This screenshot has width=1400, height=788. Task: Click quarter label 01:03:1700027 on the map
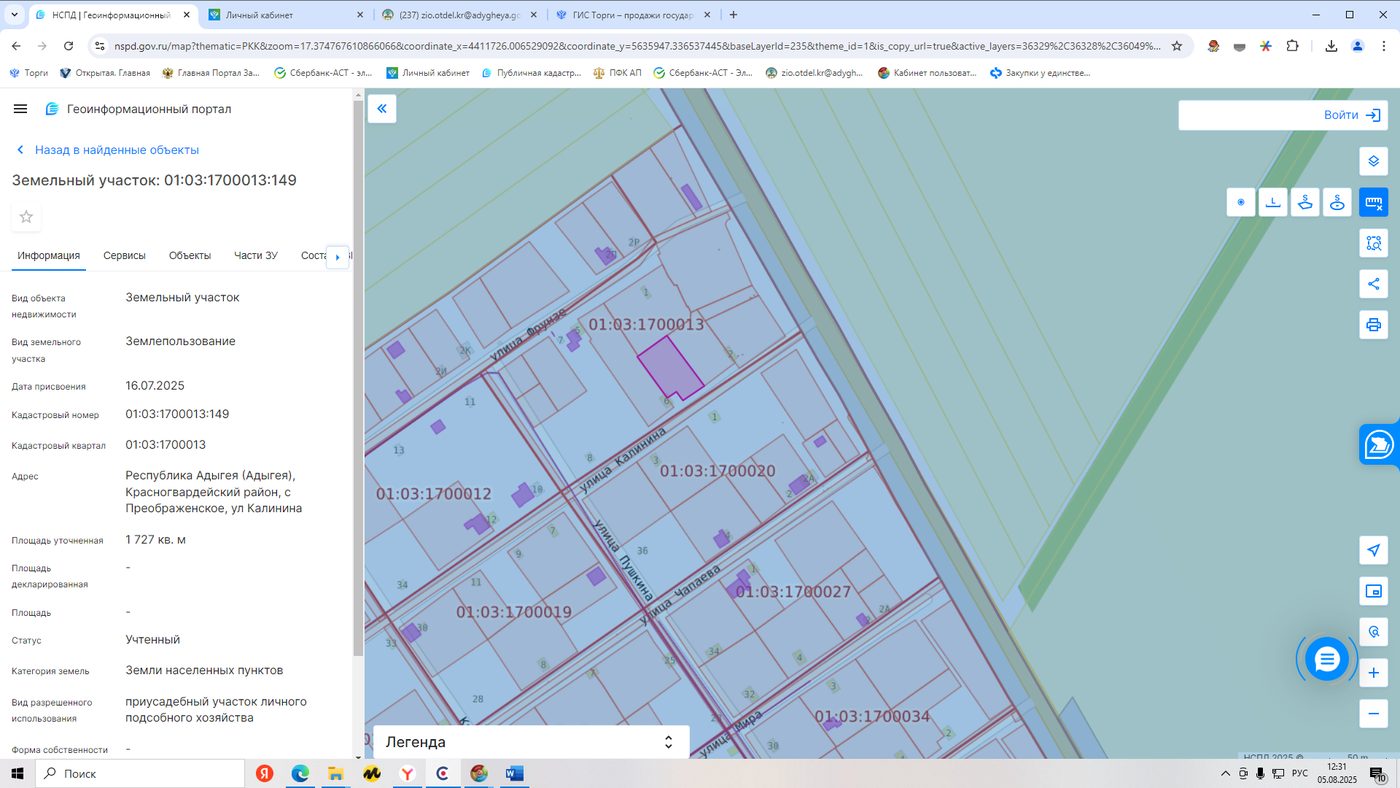tap(793, 592)
